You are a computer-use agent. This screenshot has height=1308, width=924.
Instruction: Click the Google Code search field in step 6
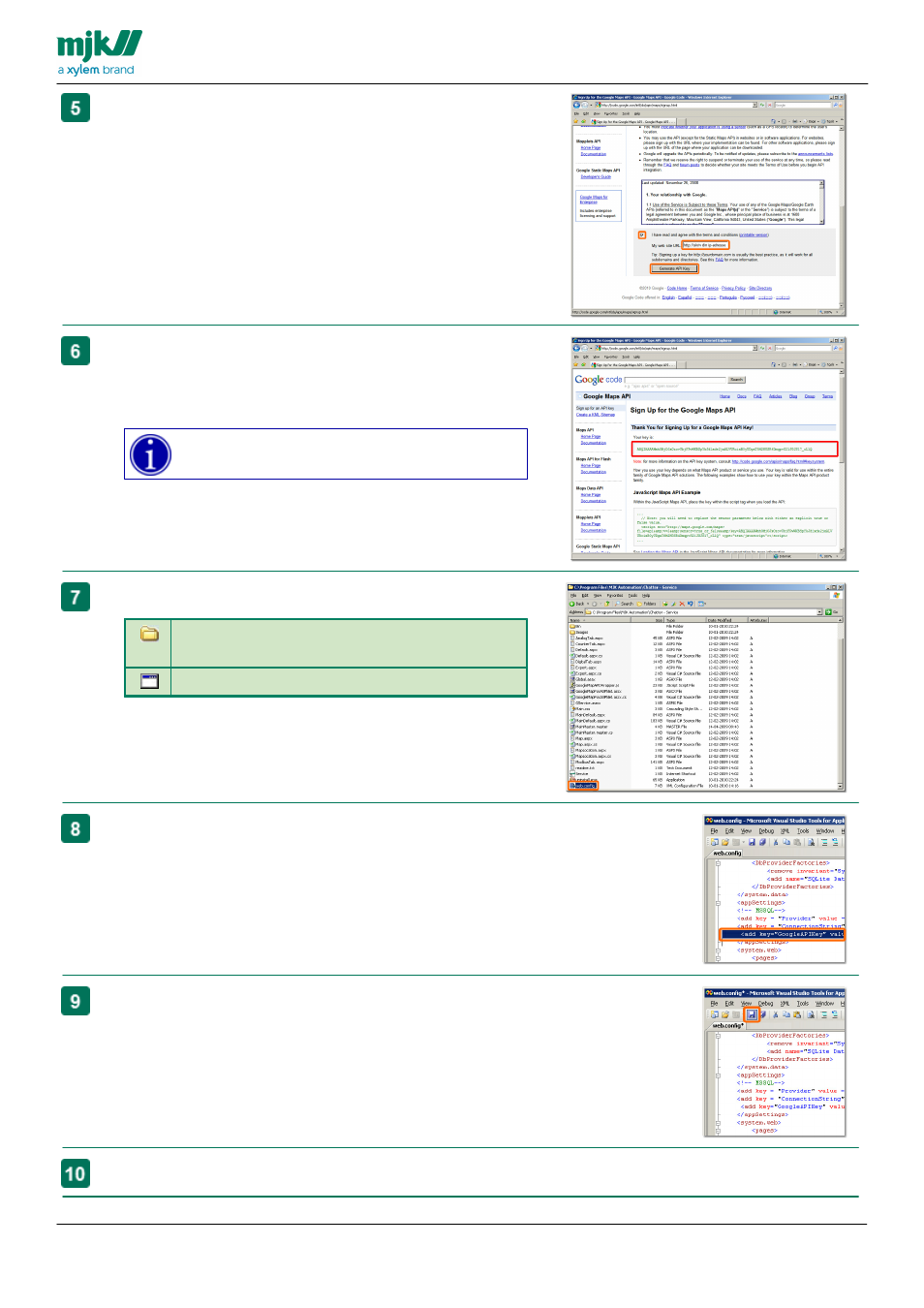tap(674, 380)
